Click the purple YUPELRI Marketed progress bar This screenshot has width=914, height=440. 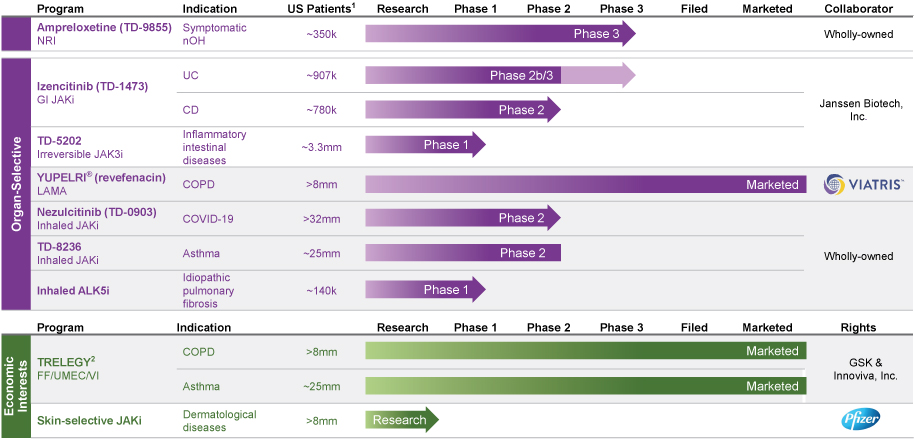(585, 185)
